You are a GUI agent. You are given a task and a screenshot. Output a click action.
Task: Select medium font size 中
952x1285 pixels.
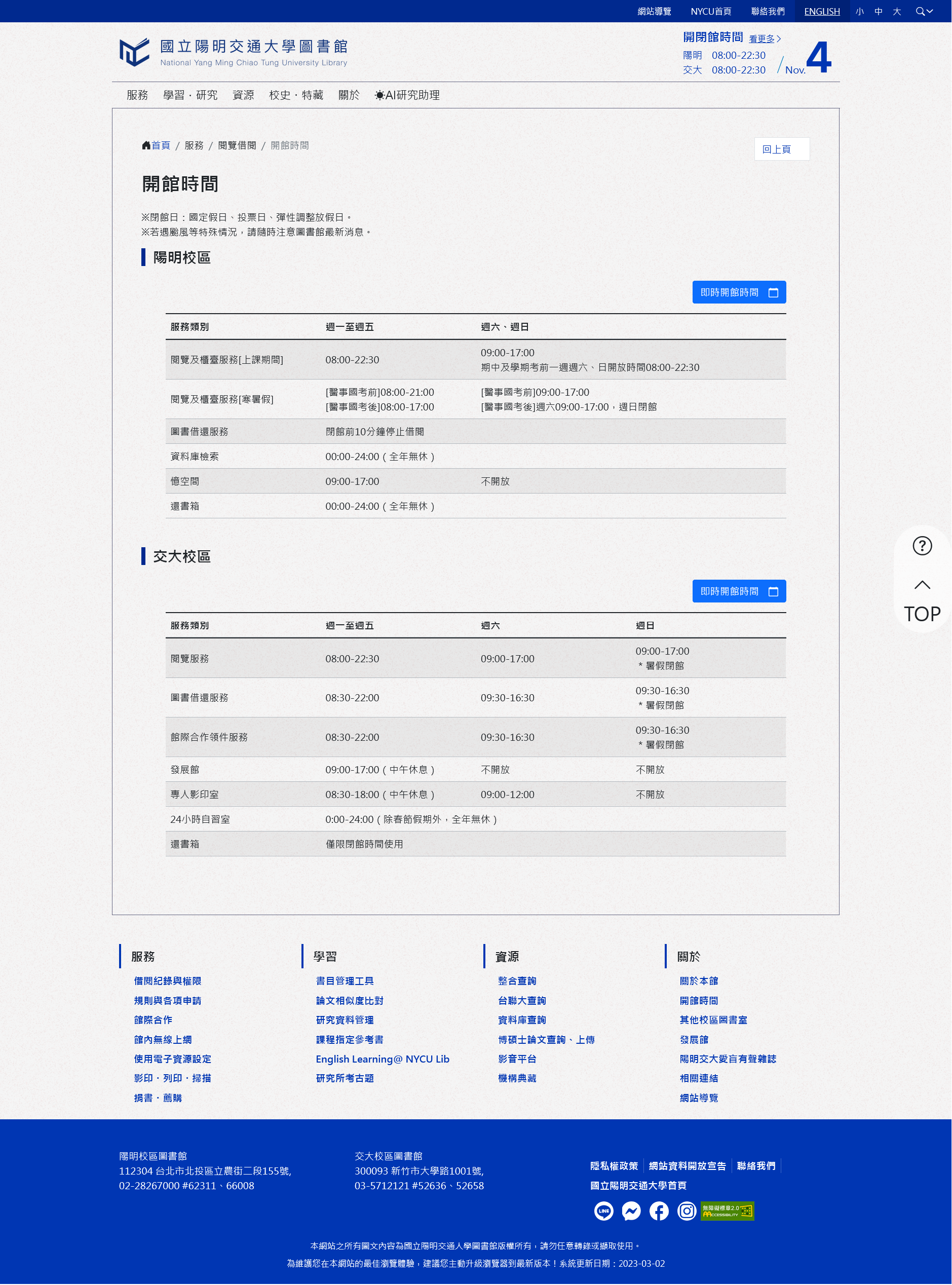tap(878, 12)
